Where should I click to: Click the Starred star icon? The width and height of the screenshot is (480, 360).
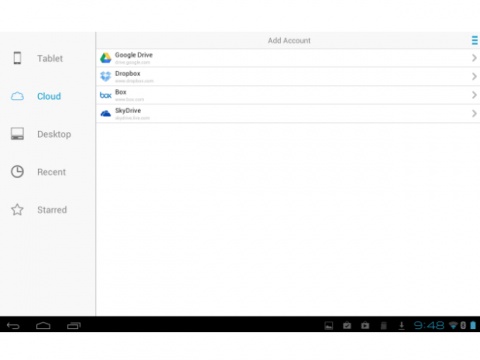17,210
